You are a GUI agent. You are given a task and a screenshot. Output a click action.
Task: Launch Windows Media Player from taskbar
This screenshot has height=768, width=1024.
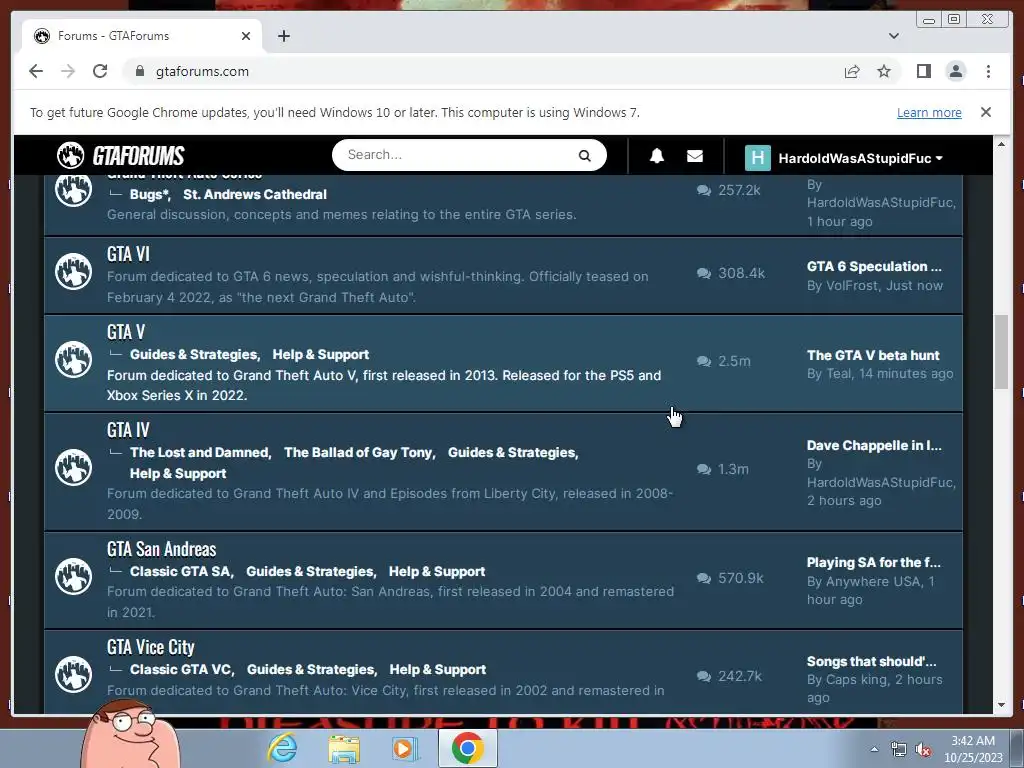click(405, 748)
